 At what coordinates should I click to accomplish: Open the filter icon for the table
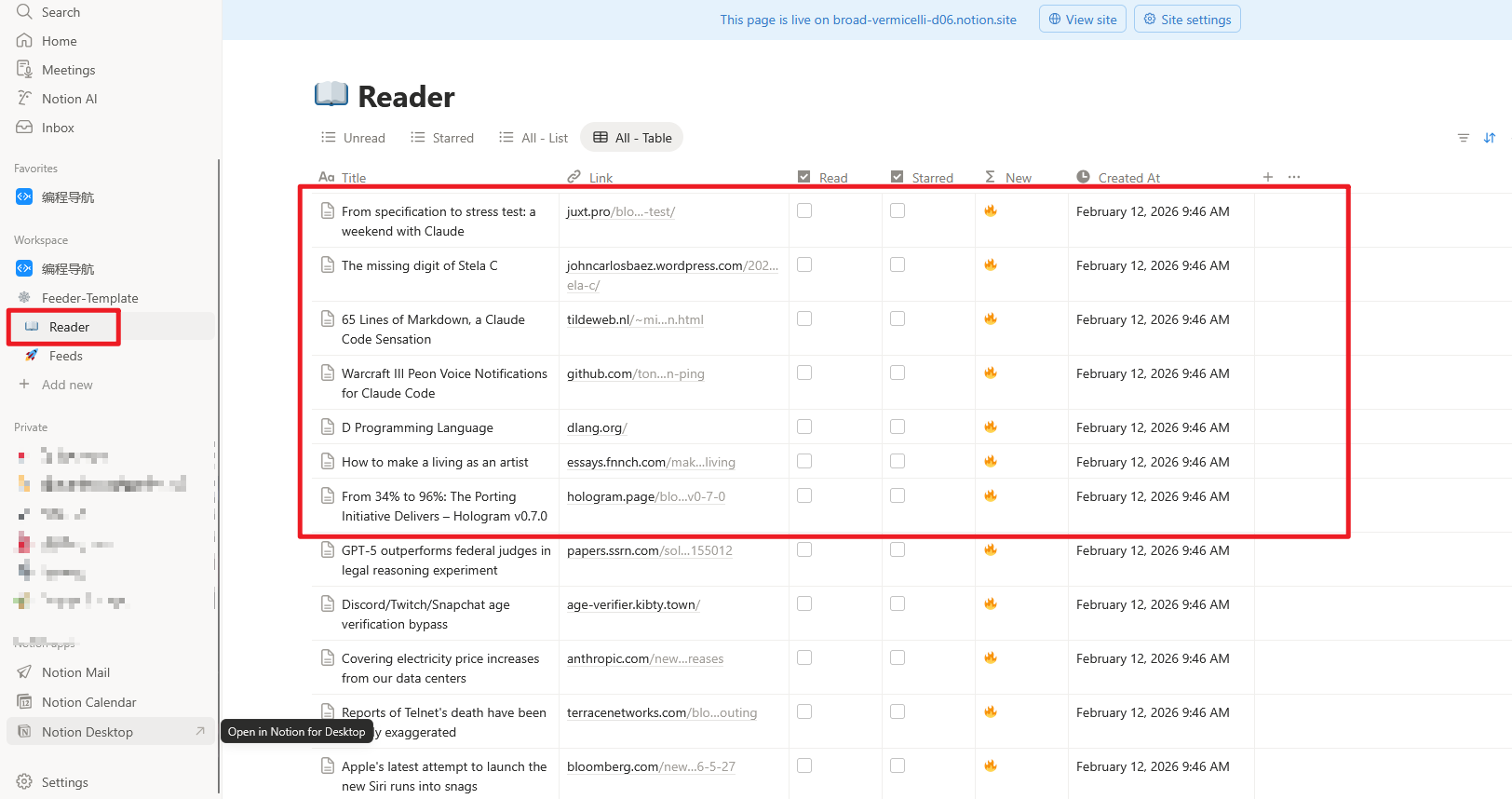(x=1464, y=138)
